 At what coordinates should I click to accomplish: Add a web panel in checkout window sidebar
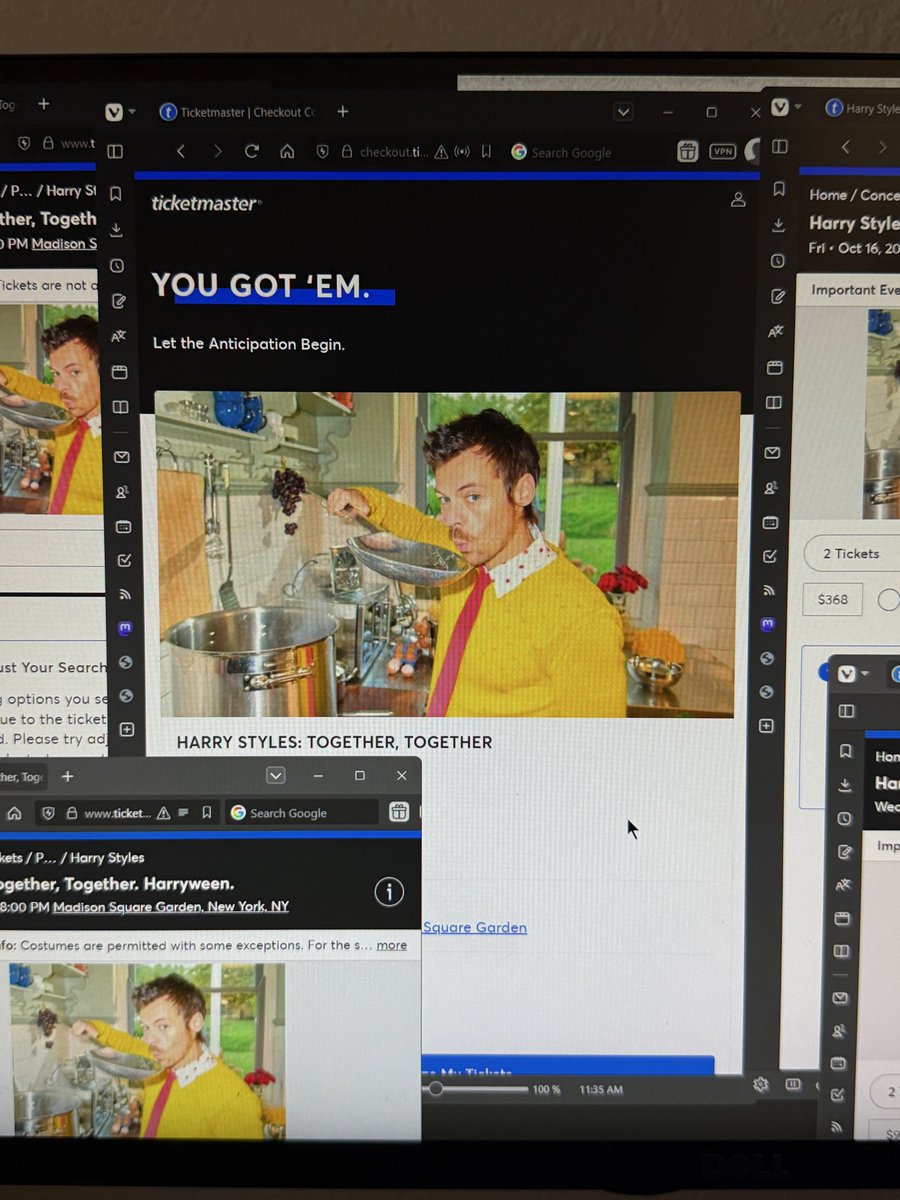pyautogui.click(x=126, y=729)
